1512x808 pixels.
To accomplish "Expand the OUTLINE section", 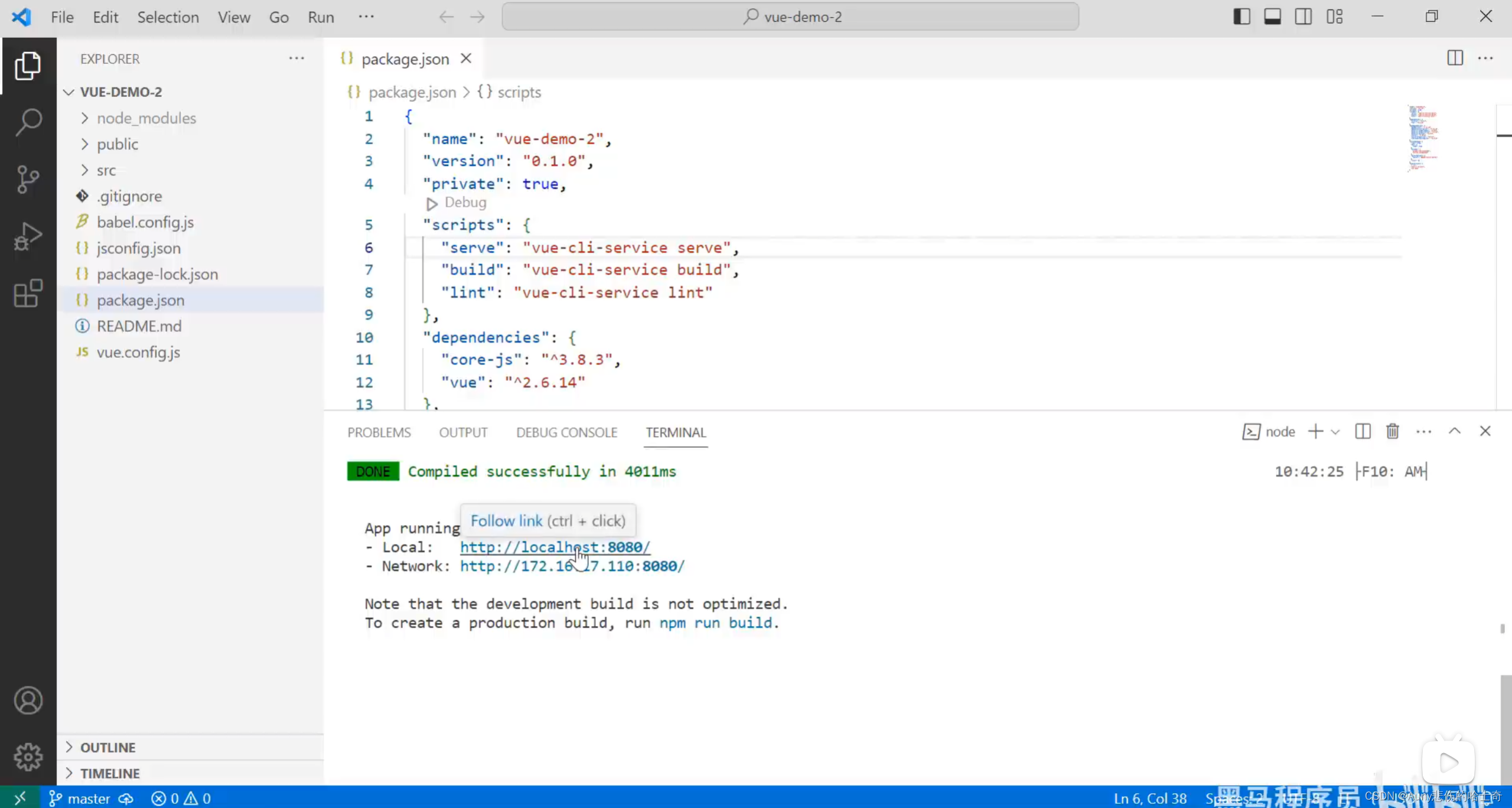I will click(107, 747).
